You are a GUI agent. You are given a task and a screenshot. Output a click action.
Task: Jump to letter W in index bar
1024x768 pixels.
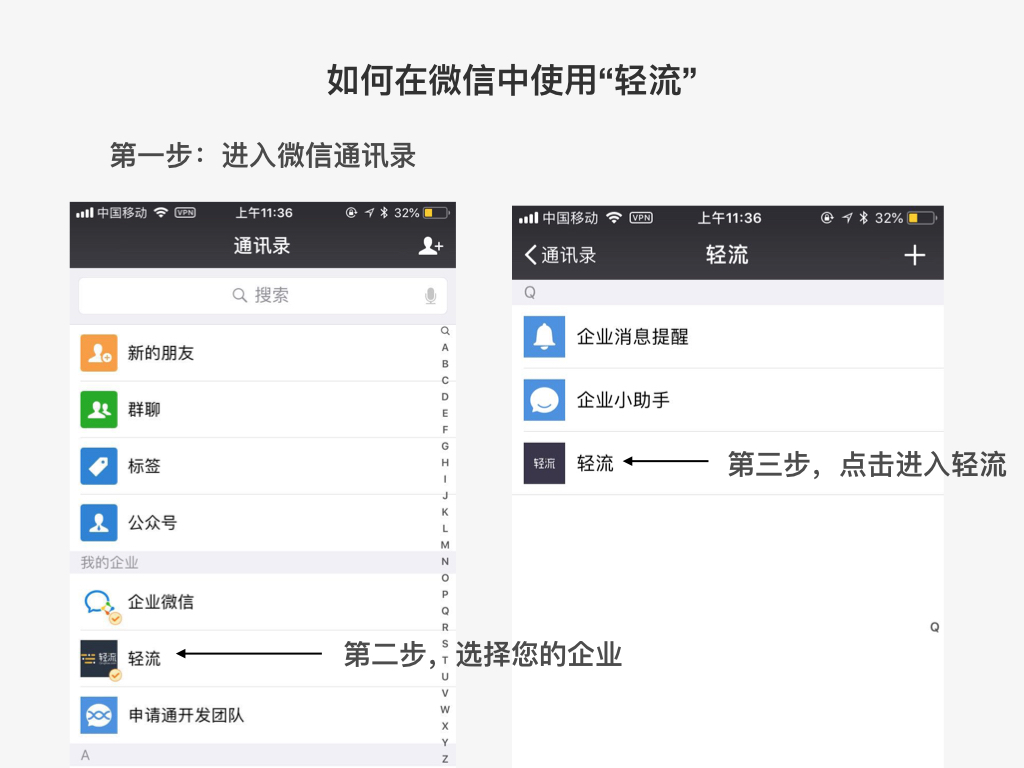[445, 709]
